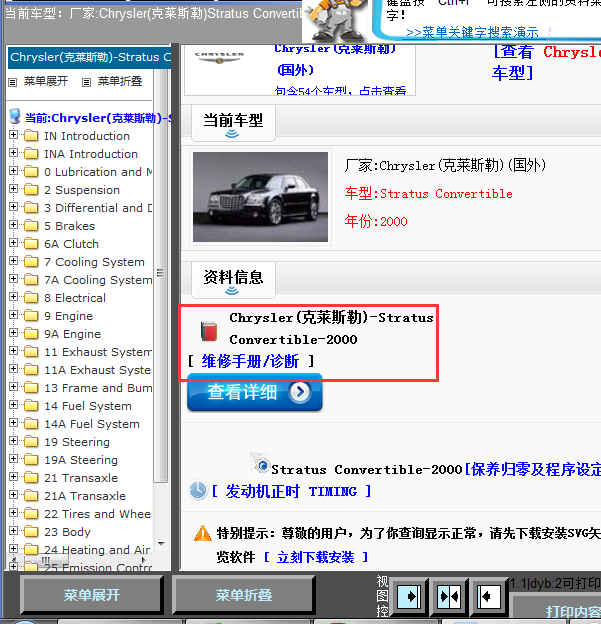
Task: Open the 当前车型 tab
Action: tap(233, 123)
